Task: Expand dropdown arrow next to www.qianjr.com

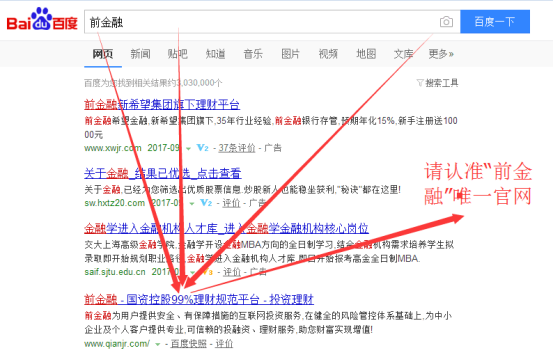Action: pyautogui.click(x=158, y=344)
